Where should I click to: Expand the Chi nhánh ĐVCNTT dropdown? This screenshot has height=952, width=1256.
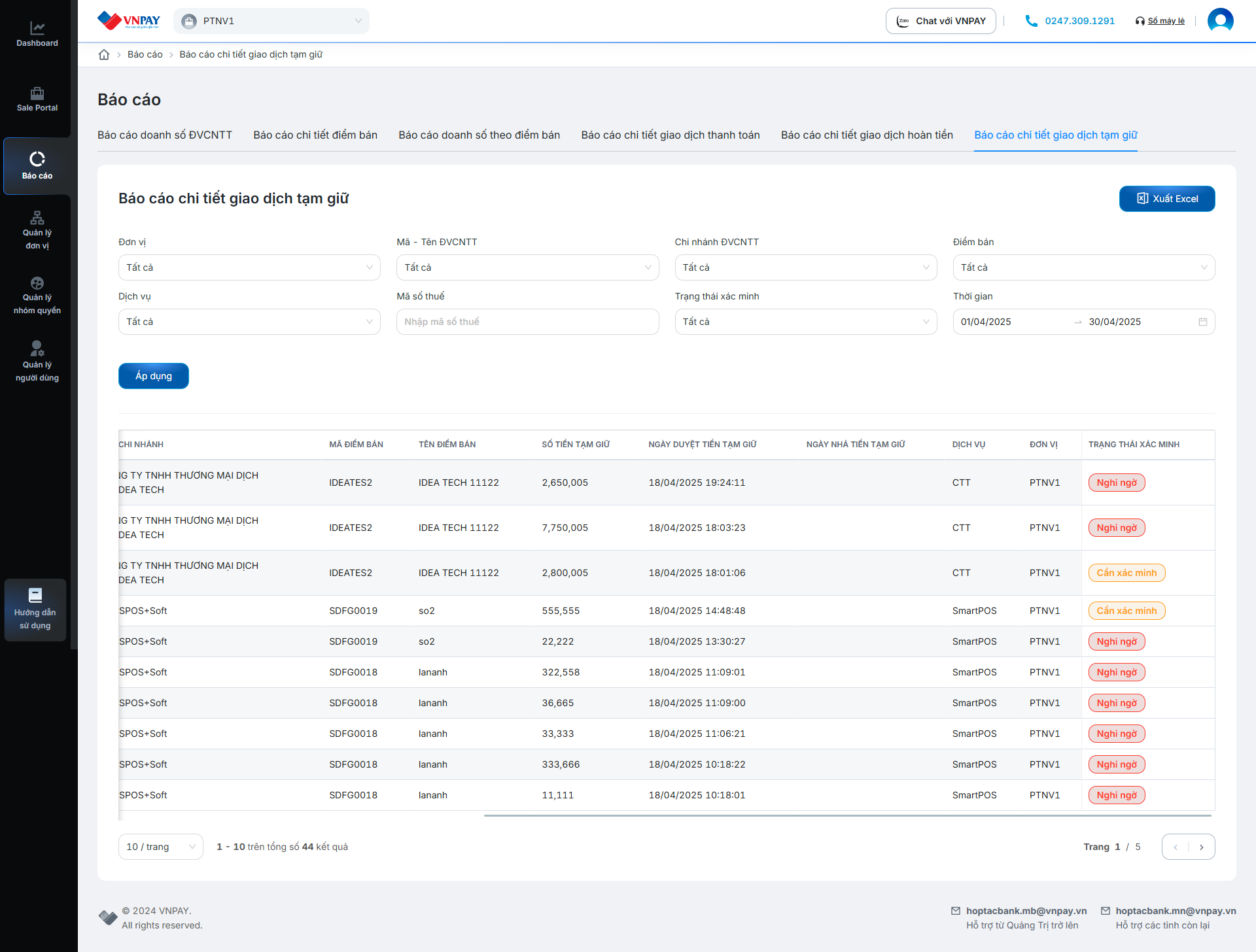click(806, 267)
